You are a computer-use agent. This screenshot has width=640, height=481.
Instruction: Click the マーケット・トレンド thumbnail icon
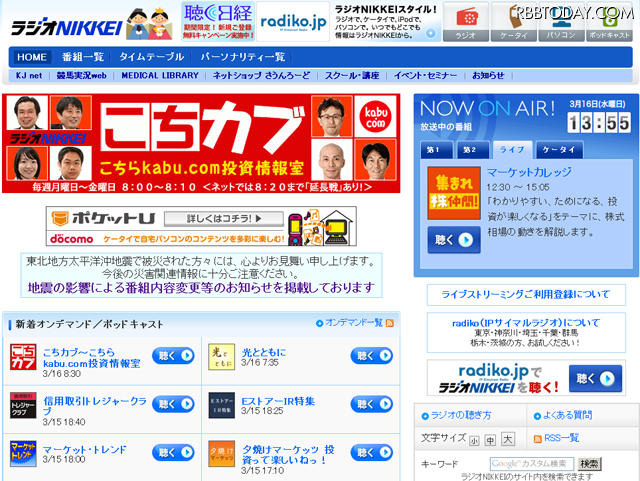[x=23, y=454]
